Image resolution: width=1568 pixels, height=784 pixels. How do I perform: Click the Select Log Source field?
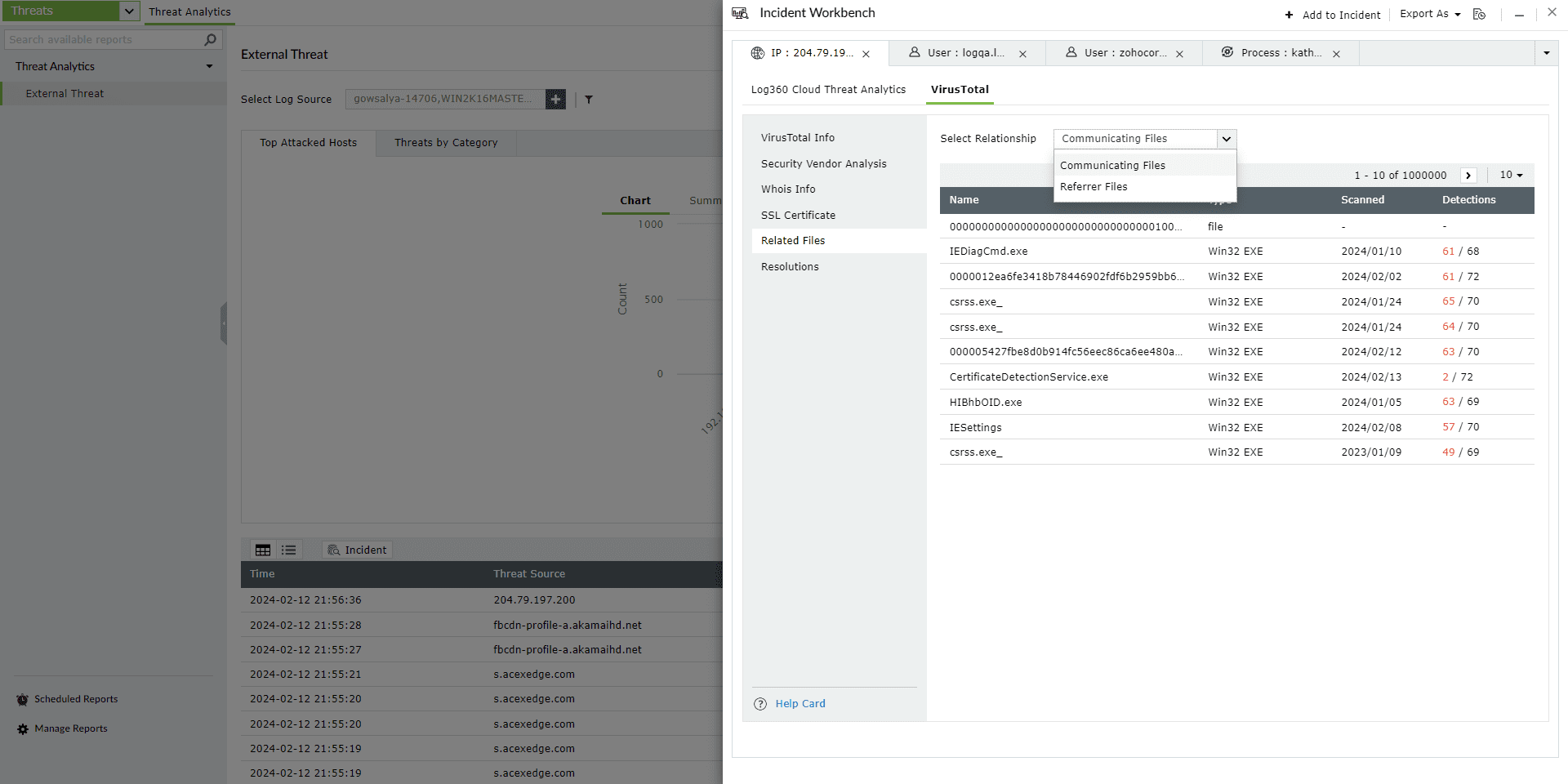tap(446, 99)
